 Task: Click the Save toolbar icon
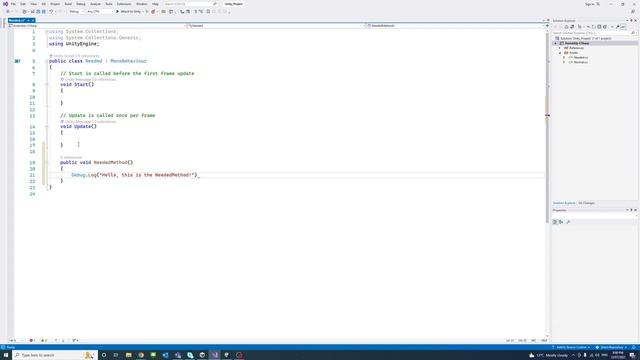pyautogui.click(x=38, y=11)
